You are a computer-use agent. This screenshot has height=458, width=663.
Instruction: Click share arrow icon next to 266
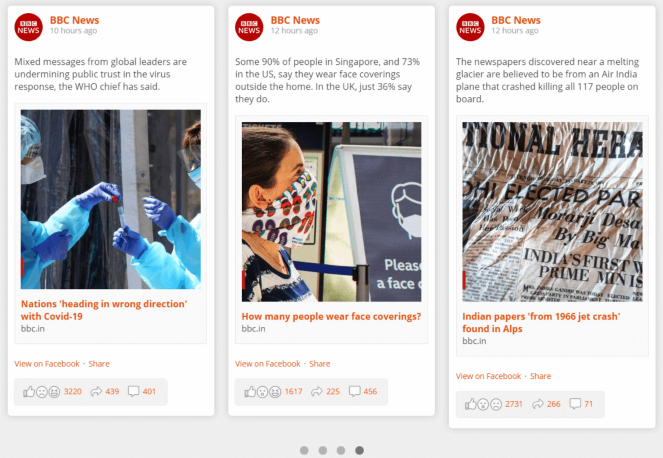coord(538,404)
